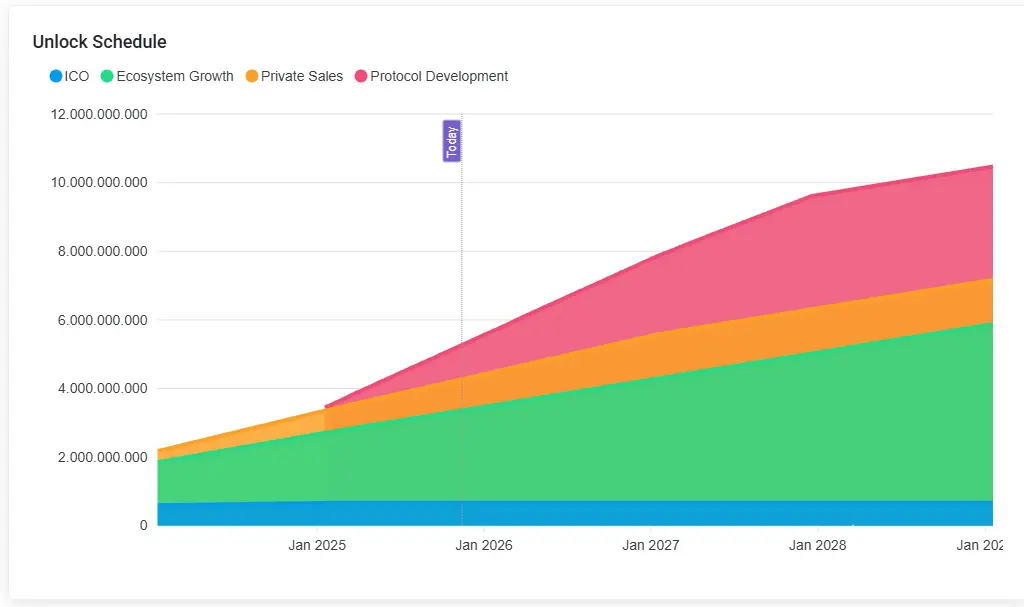Viewport: 1024px width, 607px height.
Task: Click the pink Protocol Development legend dot
Action: pos(360,76)
